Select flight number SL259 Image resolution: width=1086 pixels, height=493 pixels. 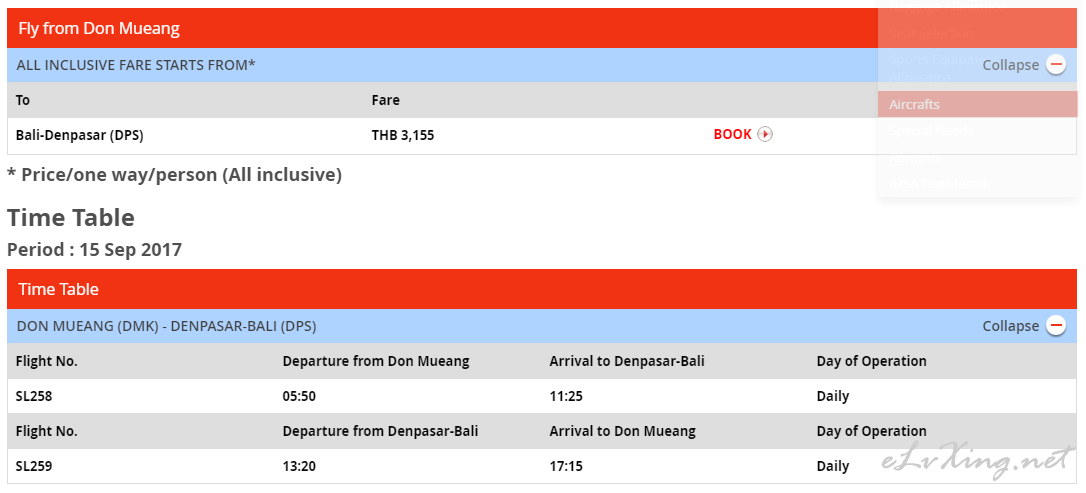coord(34,467)
